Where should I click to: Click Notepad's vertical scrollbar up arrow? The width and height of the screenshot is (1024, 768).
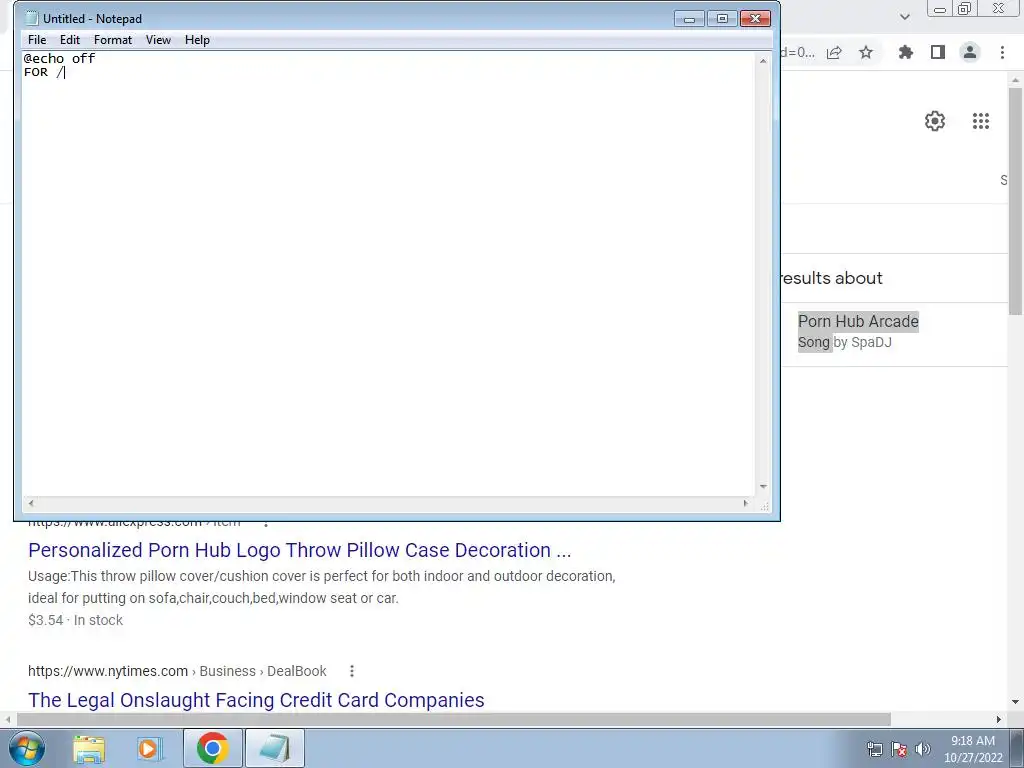click(763, 61)
